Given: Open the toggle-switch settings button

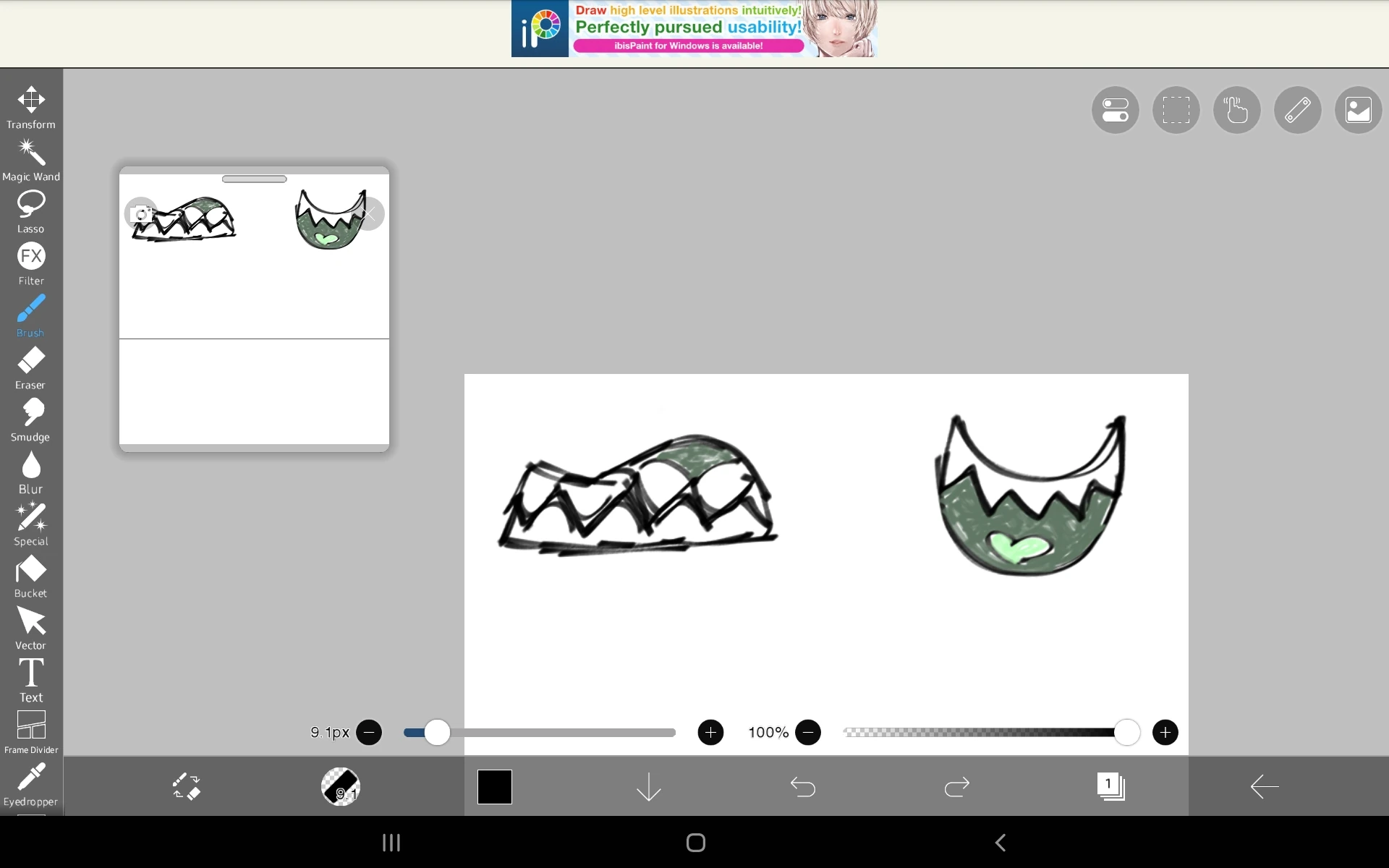Looking at the screenshot, I should (1115, 110).
